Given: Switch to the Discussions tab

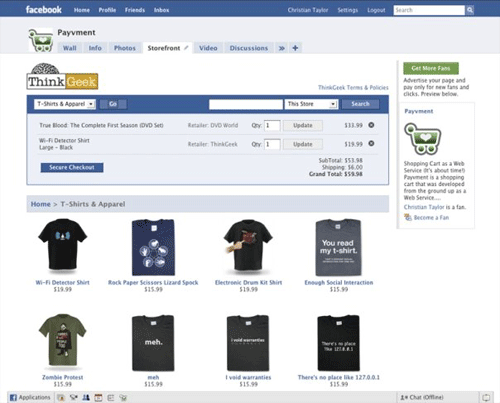Looking at the screenshot, I should click(249, 48).
